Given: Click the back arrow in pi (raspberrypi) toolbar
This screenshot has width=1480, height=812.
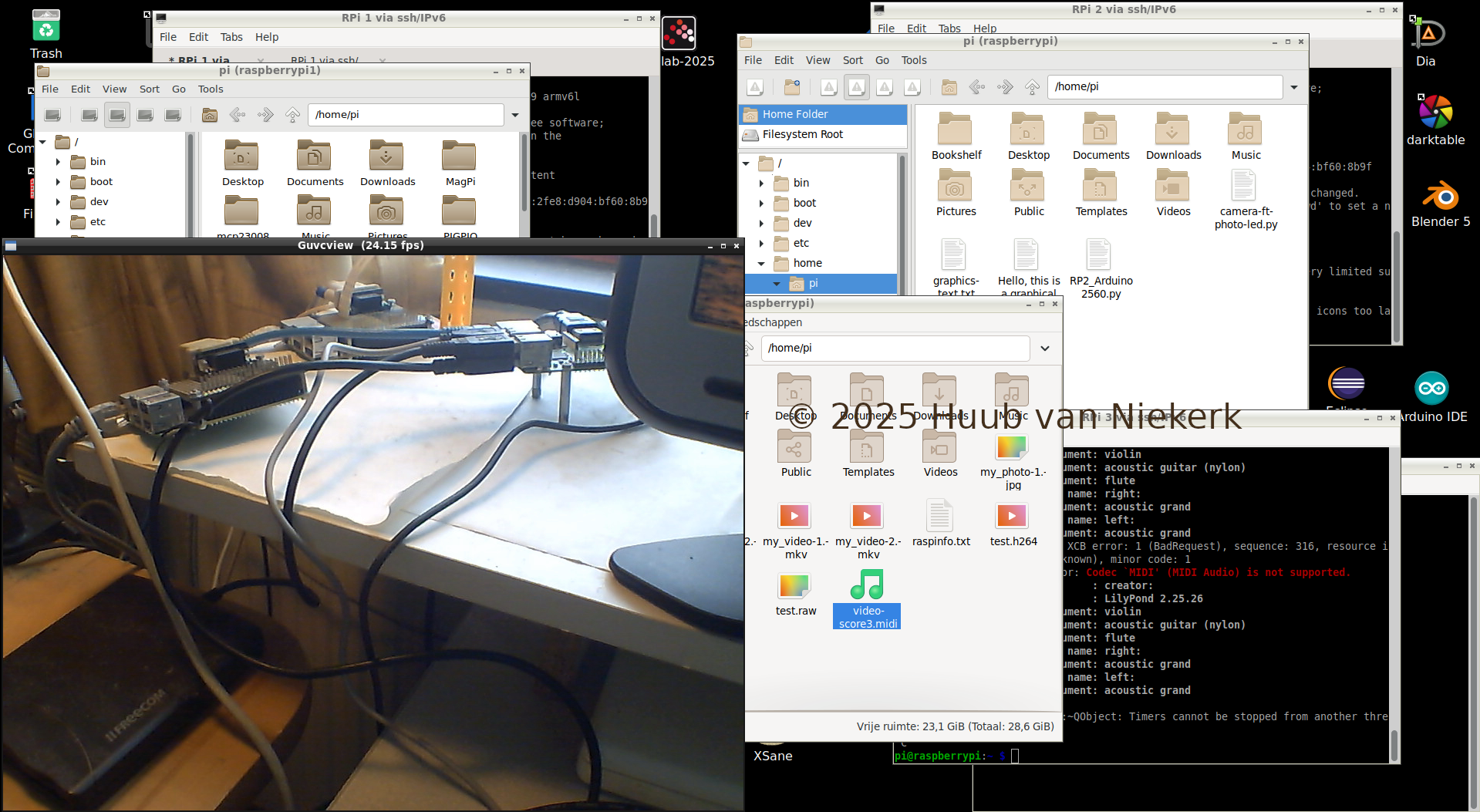Looking at the screenshot, I should [977, 87].
